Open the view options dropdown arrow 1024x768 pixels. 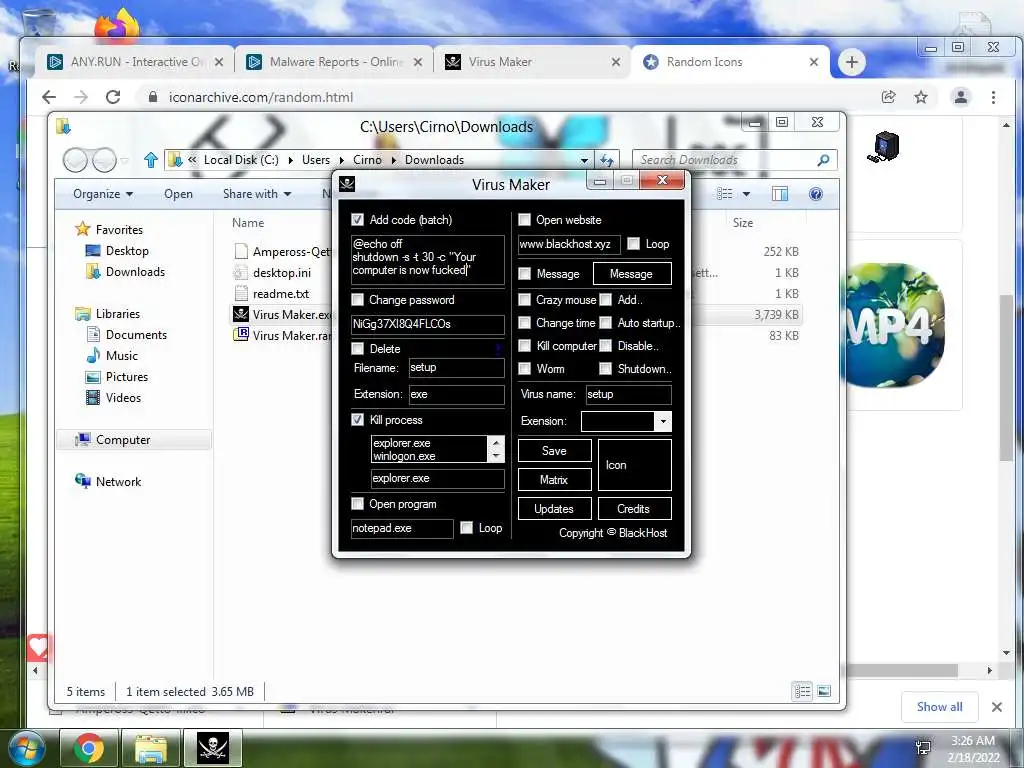coord(746,194)
